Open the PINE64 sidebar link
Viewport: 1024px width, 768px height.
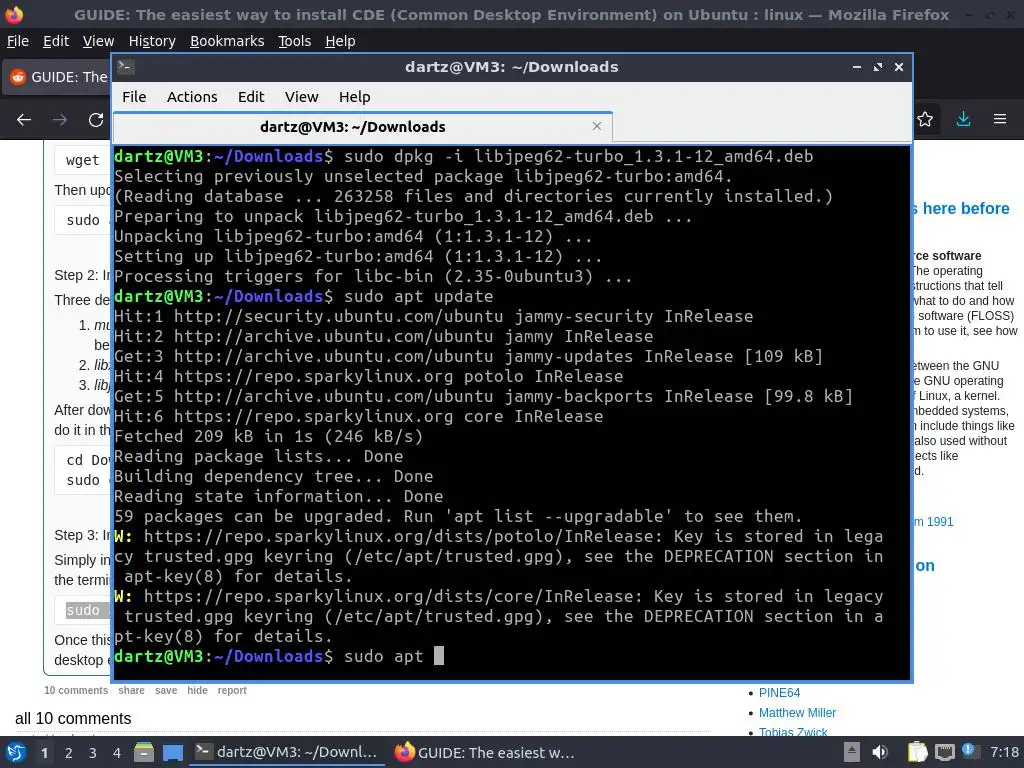pos(779,693)
